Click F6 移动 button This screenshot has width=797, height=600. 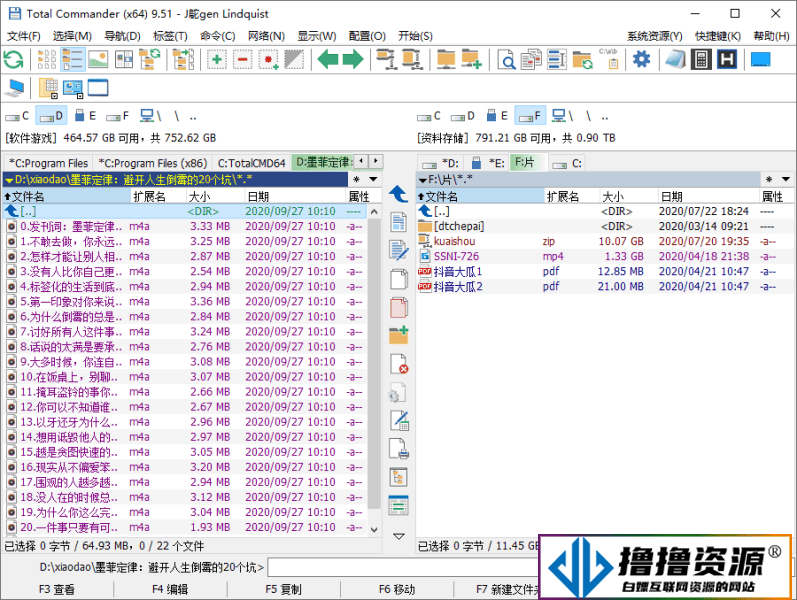point(396,589)
